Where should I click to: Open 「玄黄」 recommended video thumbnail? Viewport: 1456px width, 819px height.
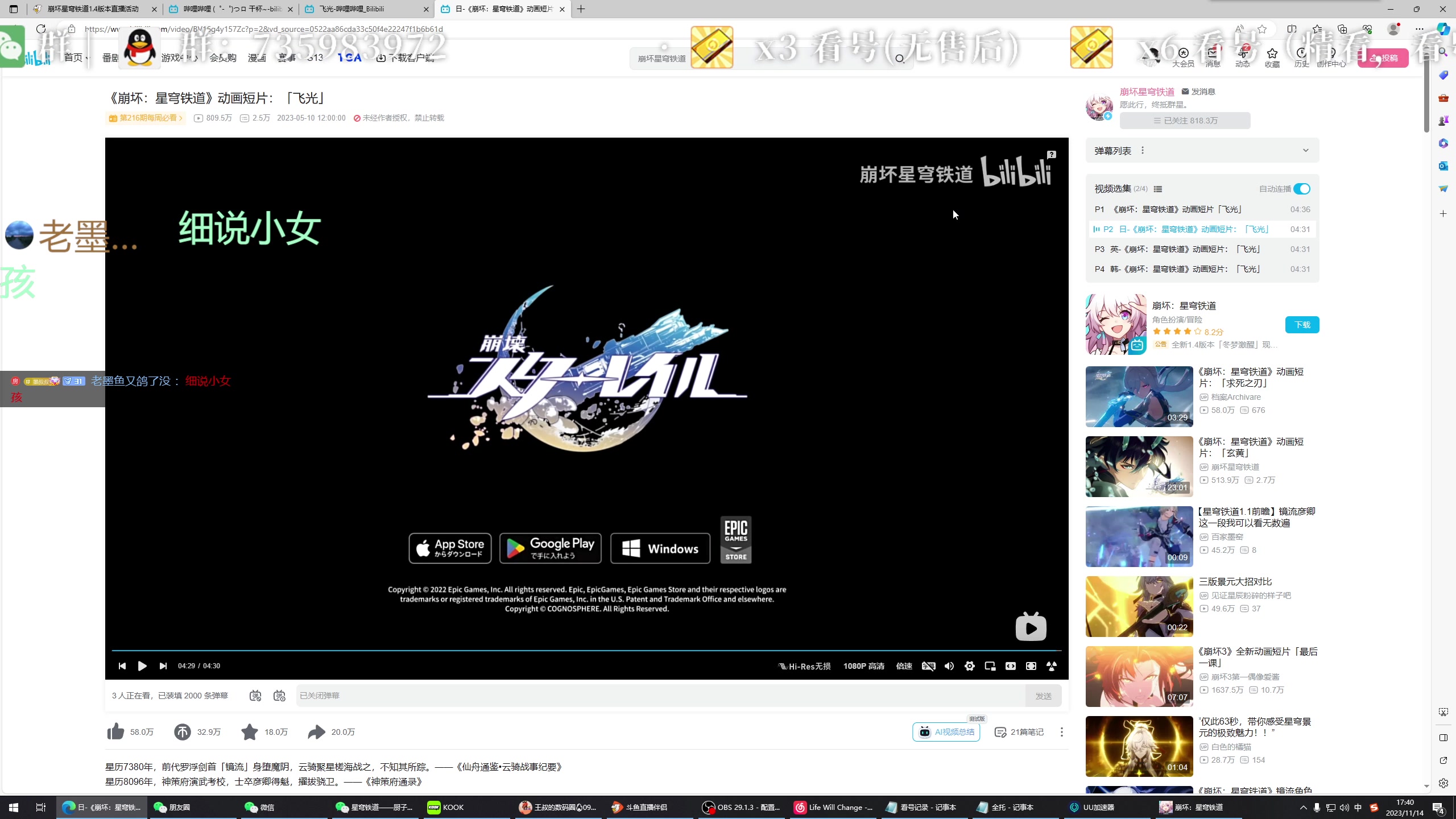click(1139, 466)
